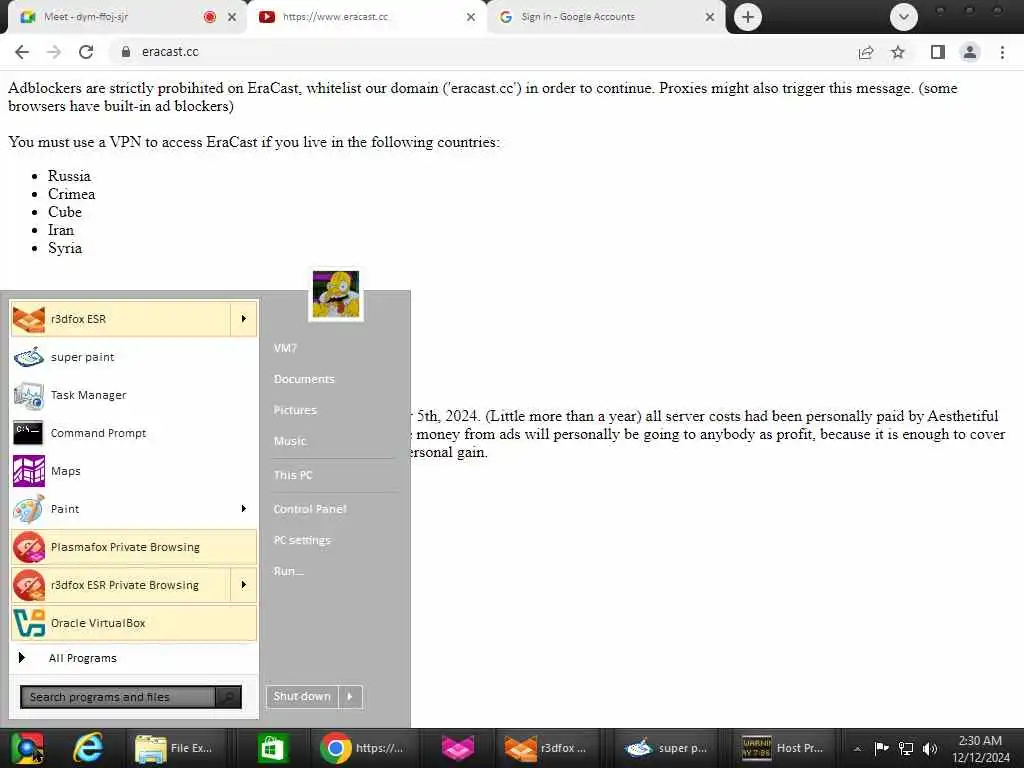
Task: Open Task Manager in start menu
Action: (134, 395)
